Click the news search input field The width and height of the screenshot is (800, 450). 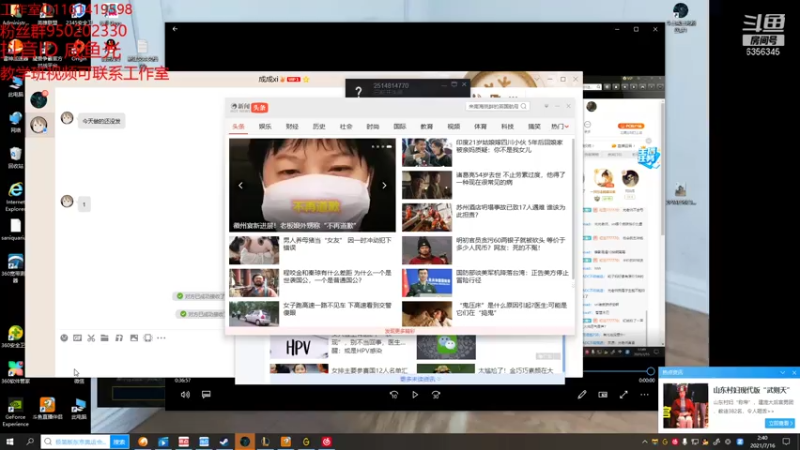493,106
